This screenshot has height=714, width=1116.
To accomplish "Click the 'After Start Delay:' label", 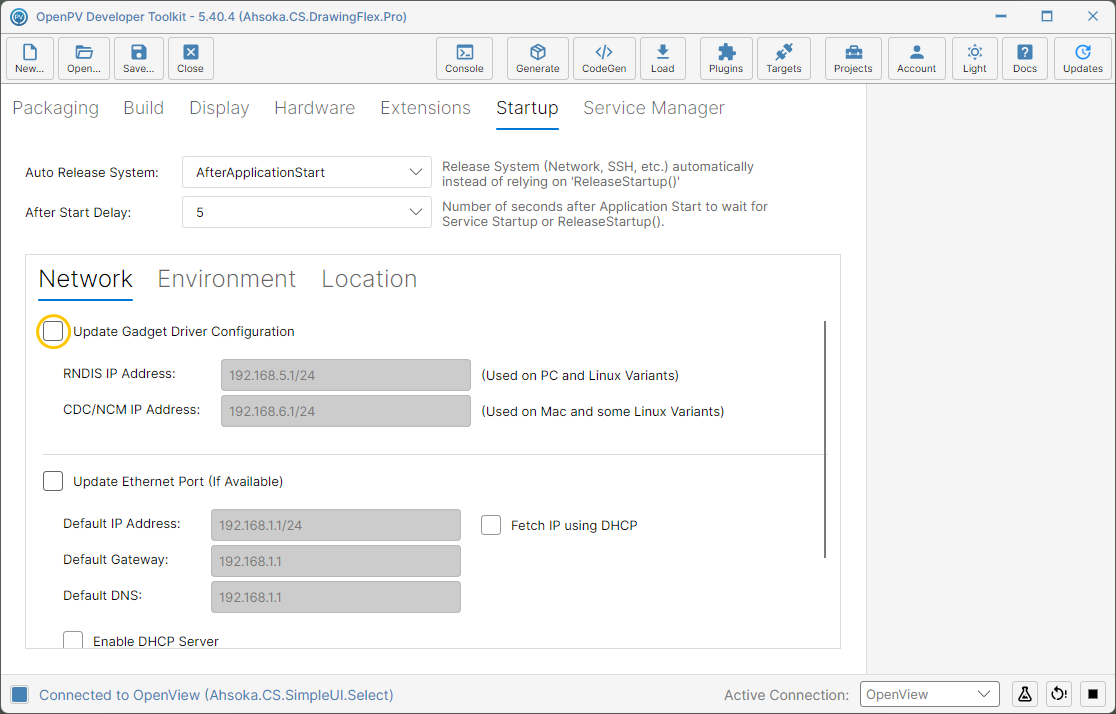I will 78,212.
